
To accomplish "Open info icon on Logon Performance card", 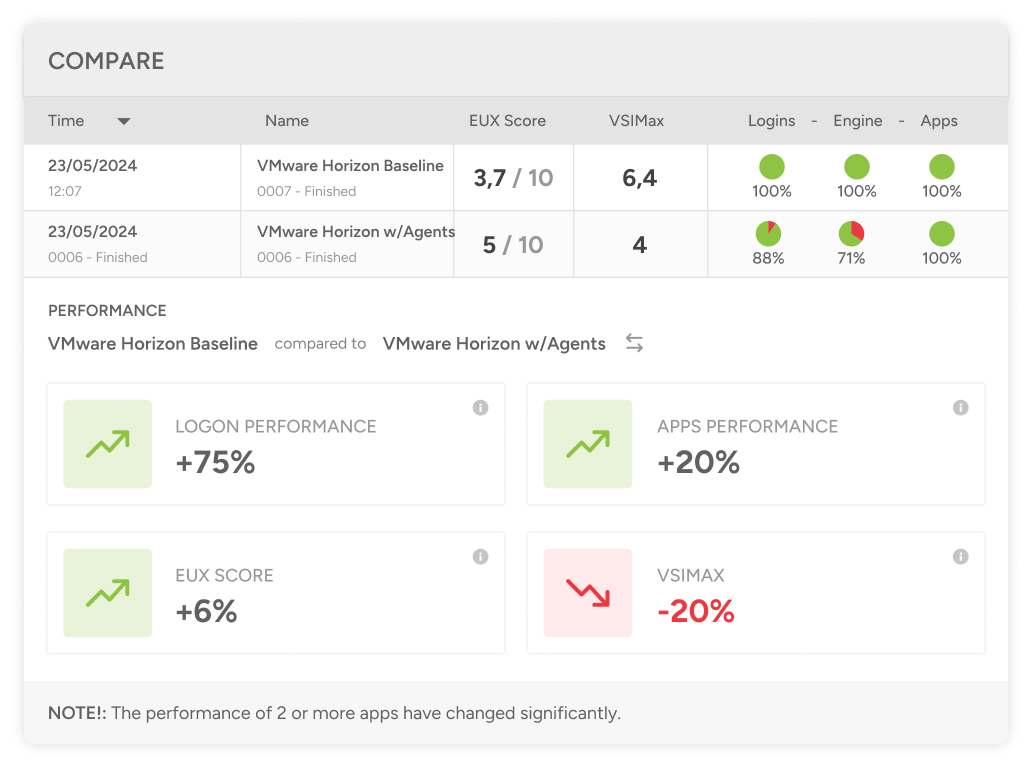I will [x=480, y=408].
